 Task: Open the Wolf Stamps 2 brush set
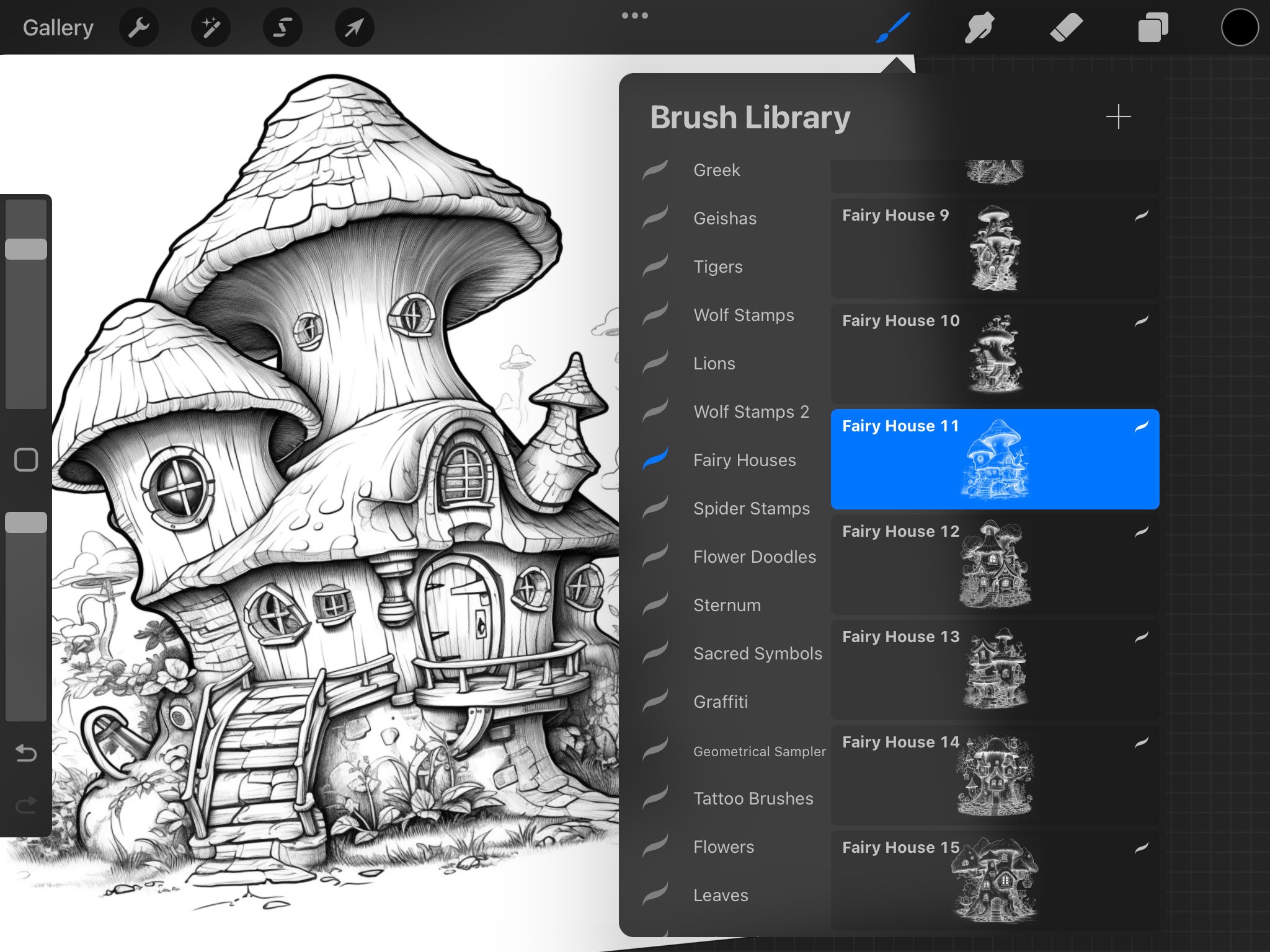(751, 412)
